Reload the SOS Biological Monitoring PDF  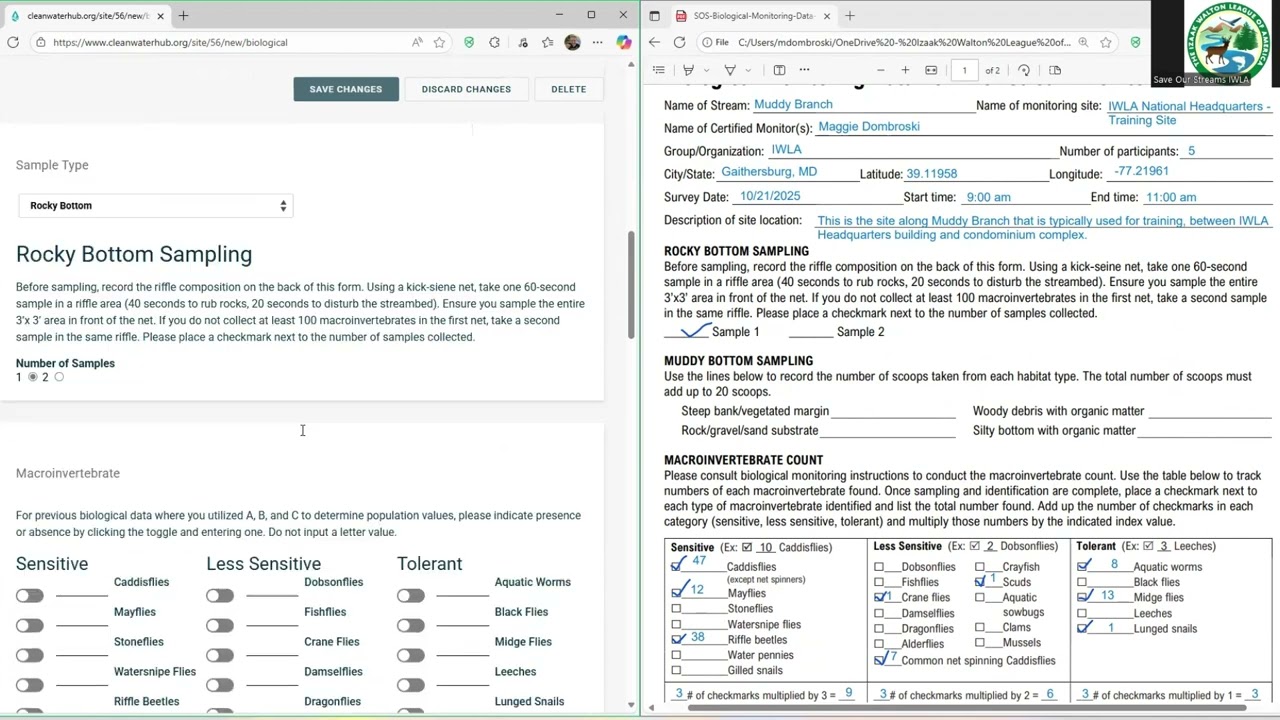click(x=679, y=42)
